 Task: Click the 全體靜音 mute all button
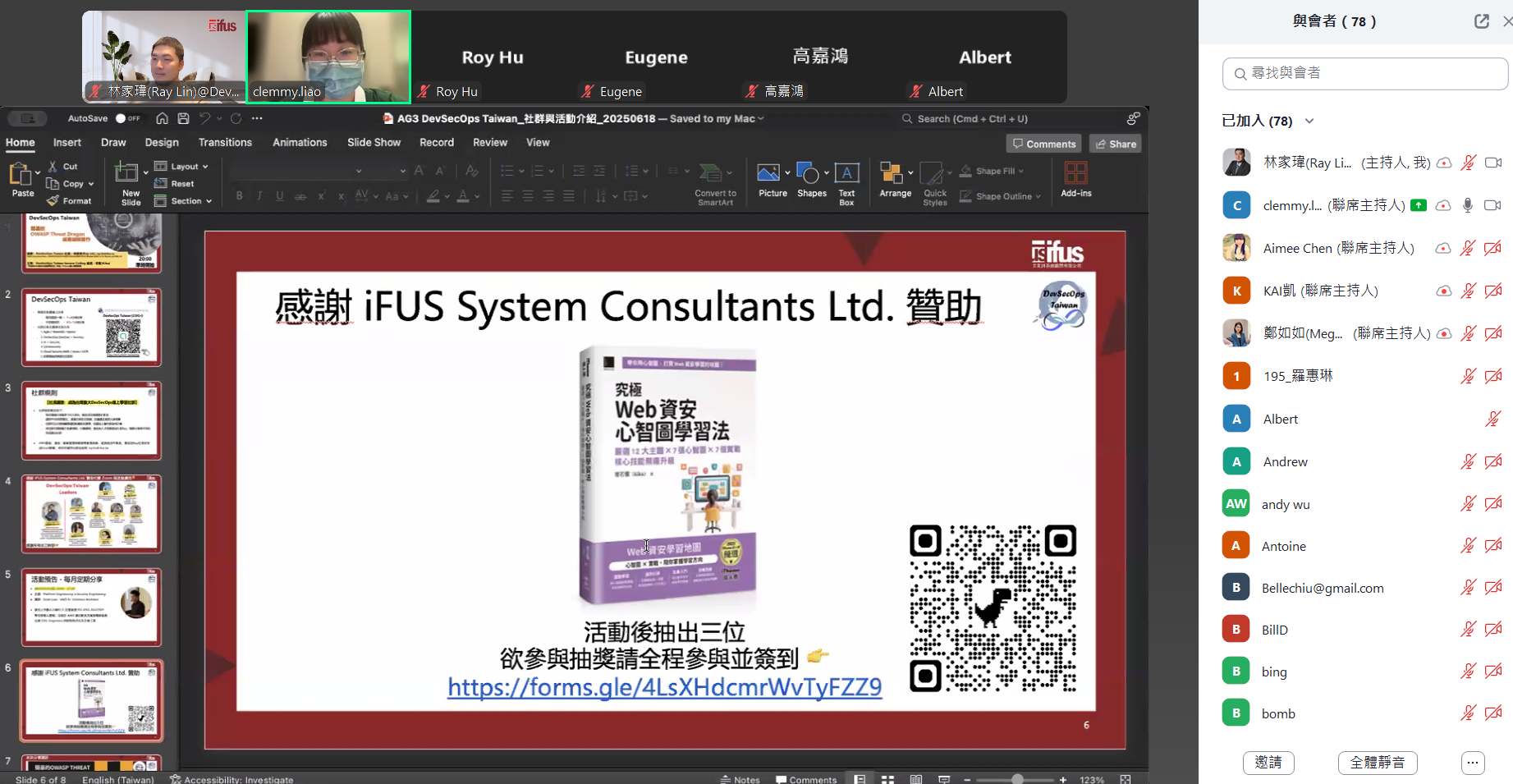point(1377,763)
